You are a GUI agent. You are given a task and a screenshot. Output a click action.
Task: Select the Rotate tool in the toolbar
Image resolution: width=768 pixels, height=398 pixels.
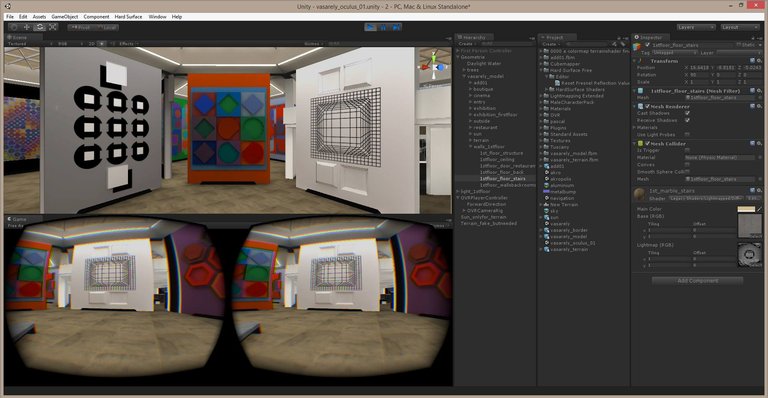[40, 27]
